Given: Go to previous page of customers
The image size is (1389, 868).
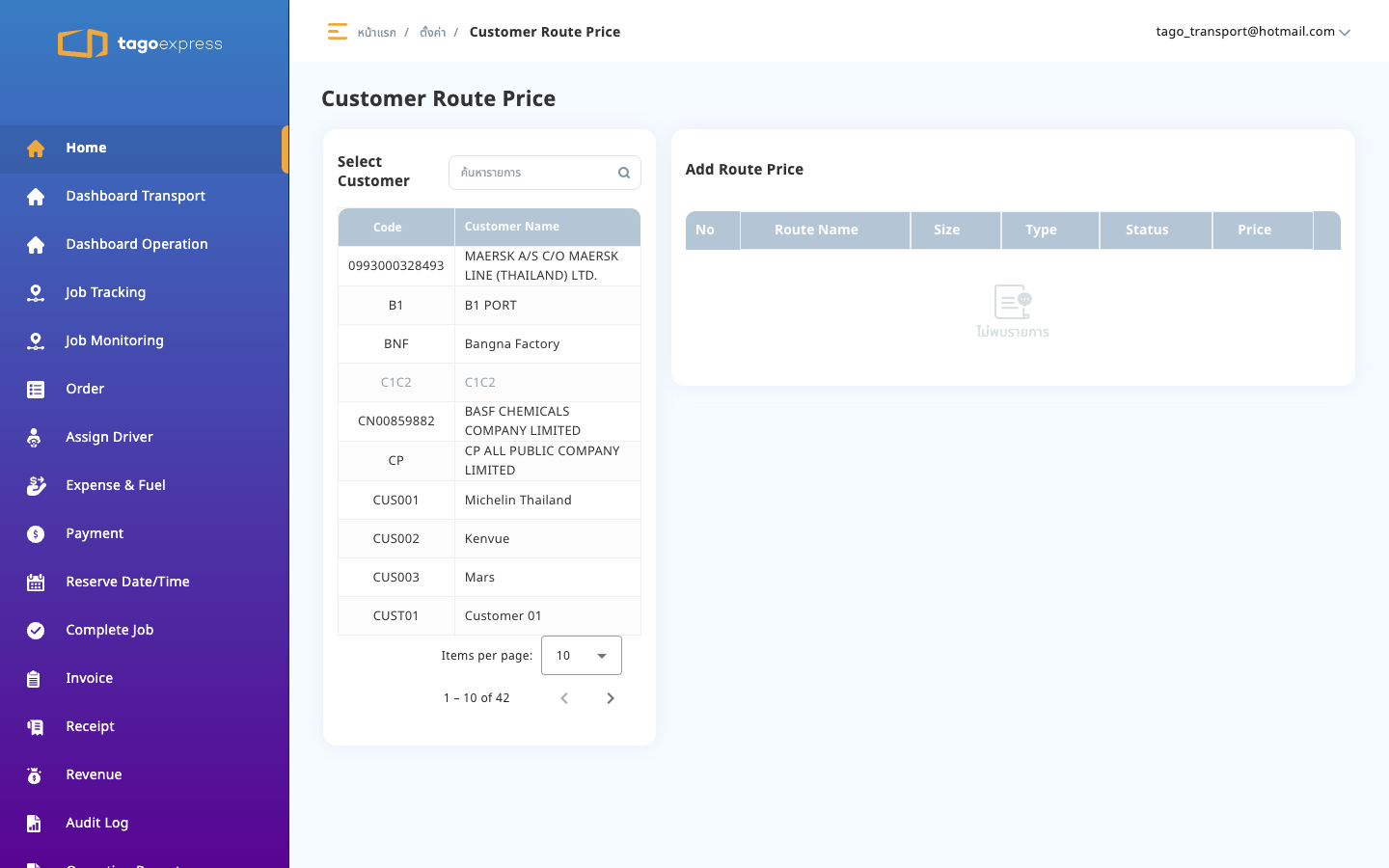Looking at the screenshot, I should pyautogui.click(x=564, y=698).
